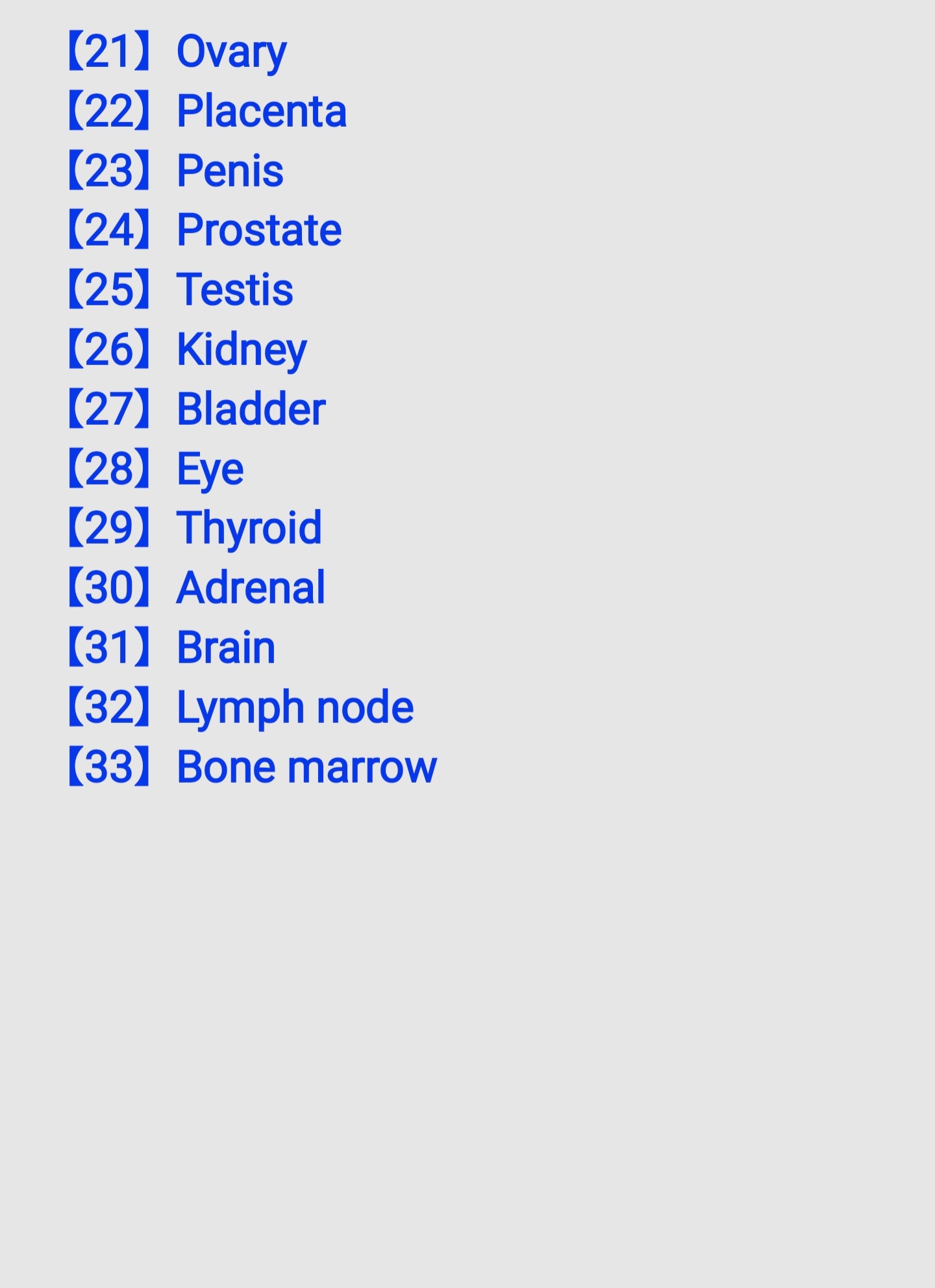
Task: Click the 【32】 list number
Action: (110, 707)
